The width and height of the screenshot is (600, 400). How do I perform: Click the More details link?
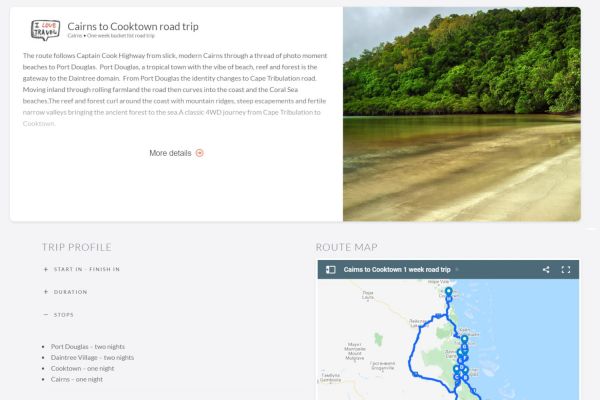click(170, 153)
